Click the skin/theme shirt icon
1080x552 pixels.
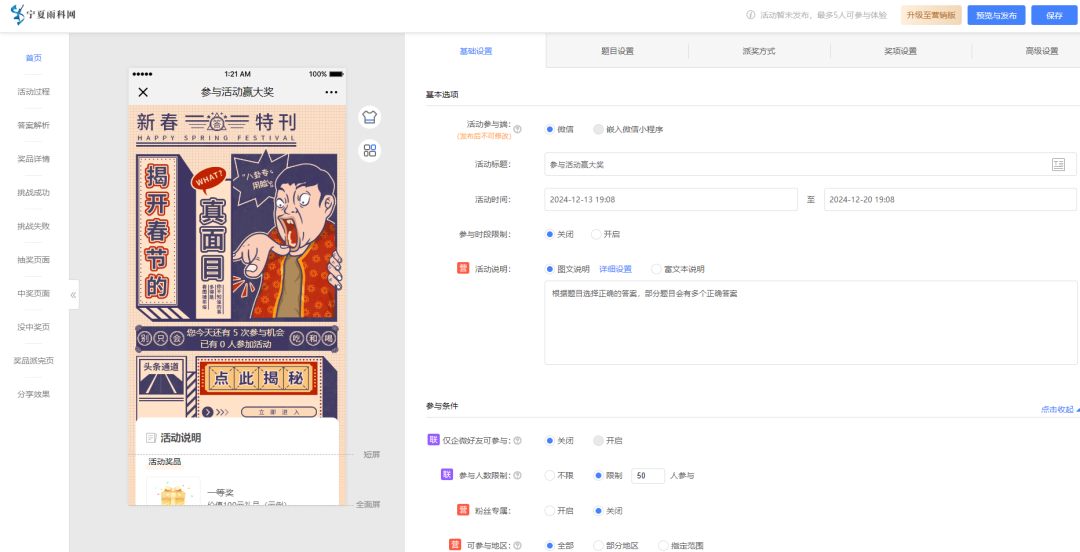pos(370,116)
